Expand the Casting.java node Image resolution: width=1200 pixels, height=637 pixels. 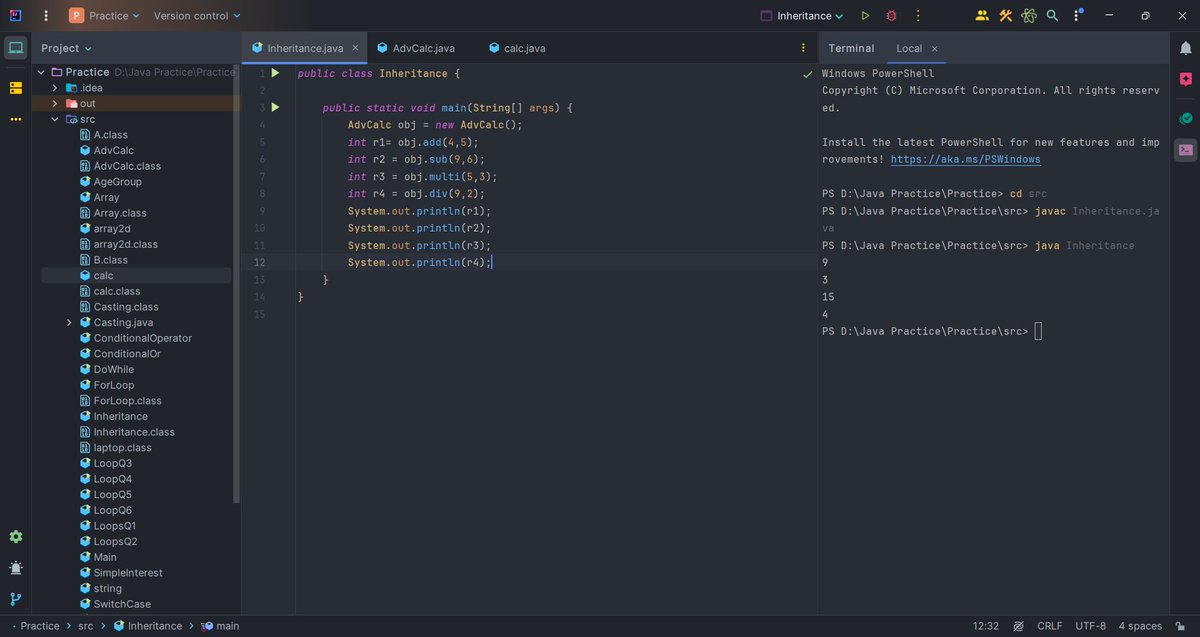tap(69, 323)
